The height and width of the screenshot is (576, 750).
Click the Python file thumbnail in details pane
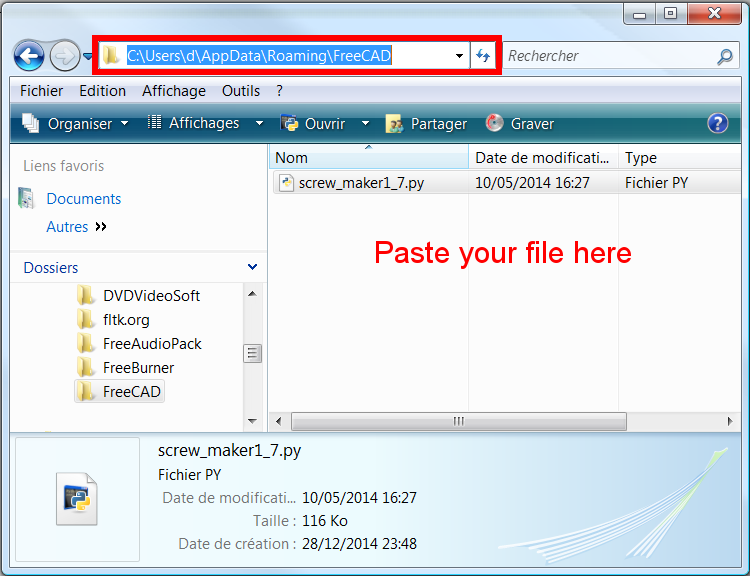pos(77,498)
